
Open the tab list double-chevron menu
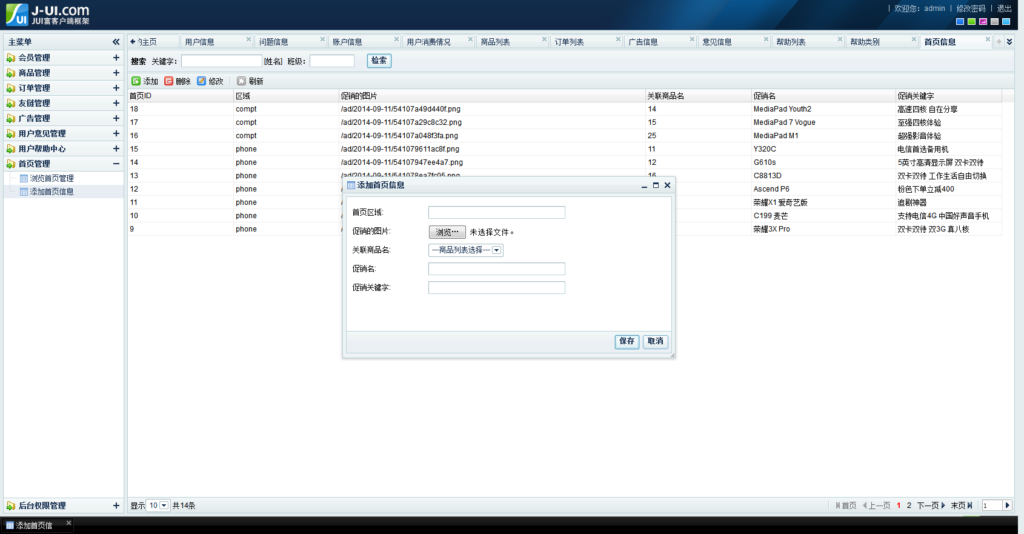tap(1009, 42)
